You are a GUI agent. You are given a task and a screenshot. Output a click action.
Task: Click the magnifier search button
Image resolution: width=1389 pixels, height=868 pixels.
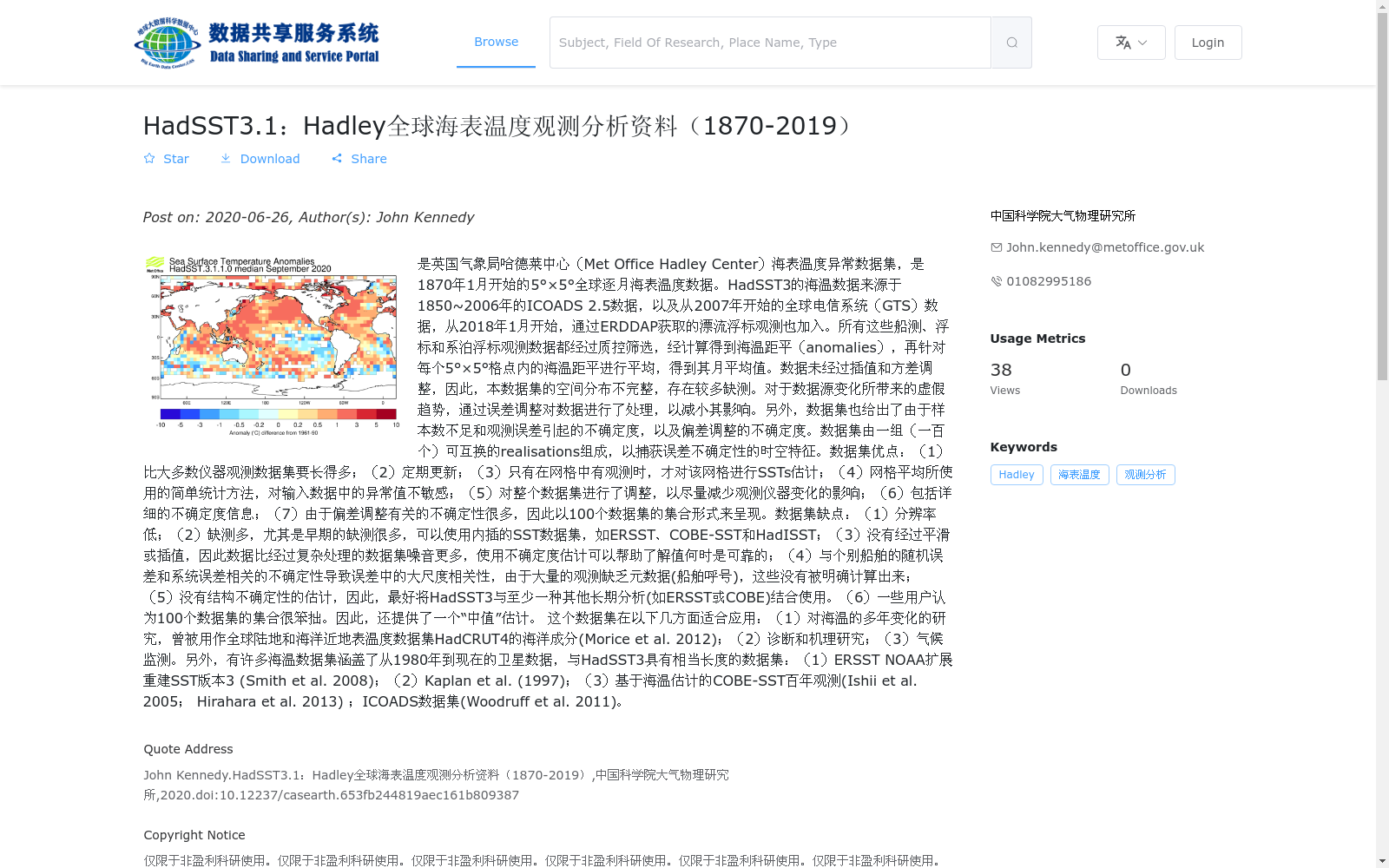click(1011, 43)
